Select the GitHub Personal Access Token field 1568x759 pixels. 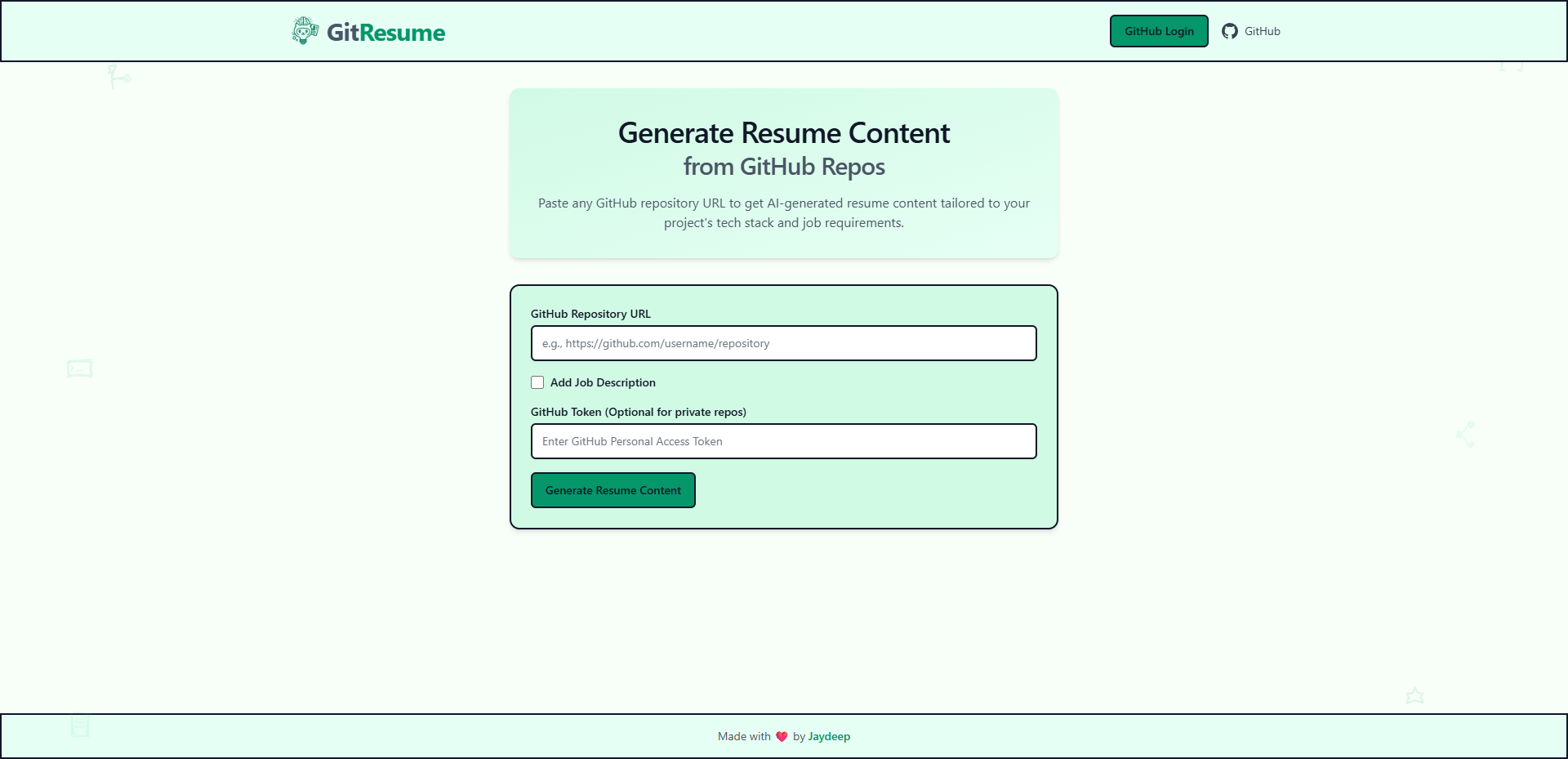782,440
